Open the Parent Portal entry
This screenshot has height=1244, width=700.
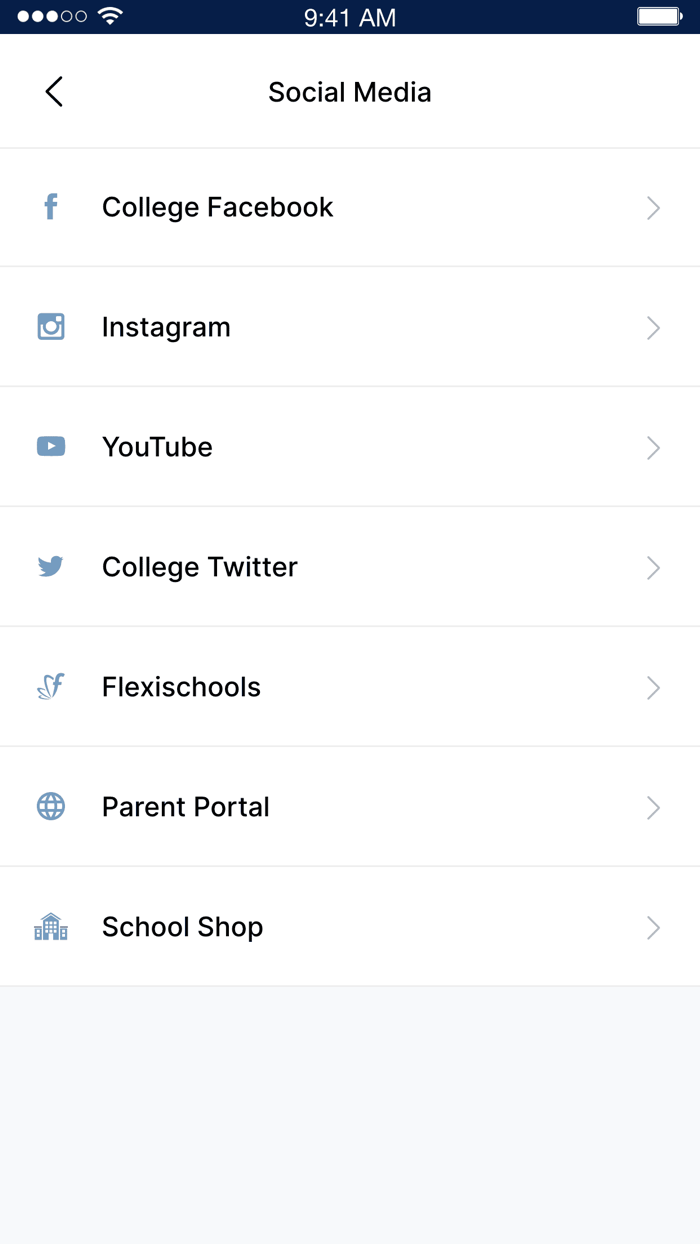click(x=350, y=807)
